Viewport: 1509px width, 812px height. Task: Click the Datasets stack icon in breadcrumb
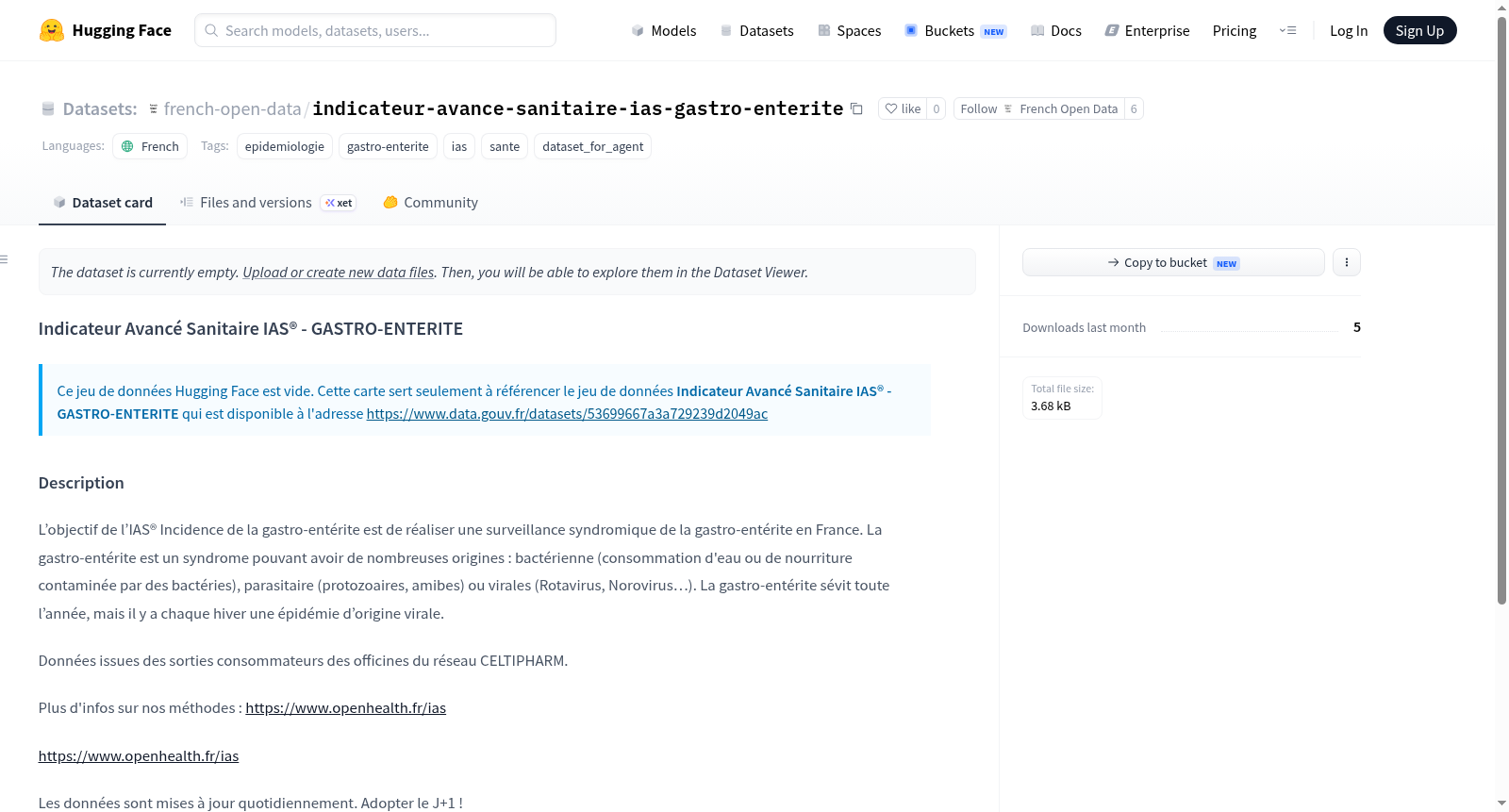click(48, 109)
